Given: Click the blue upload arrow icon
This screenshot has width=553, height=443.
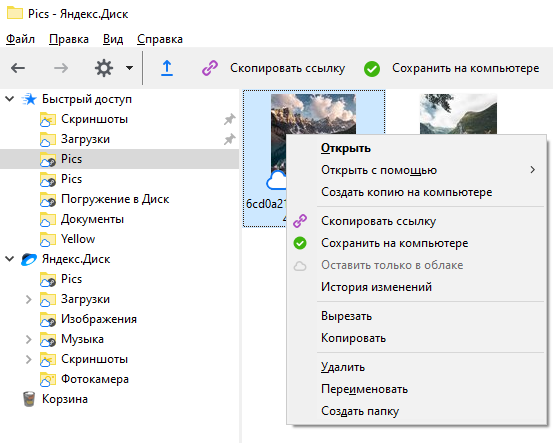Looking at the screenshot, I should 167,68.
